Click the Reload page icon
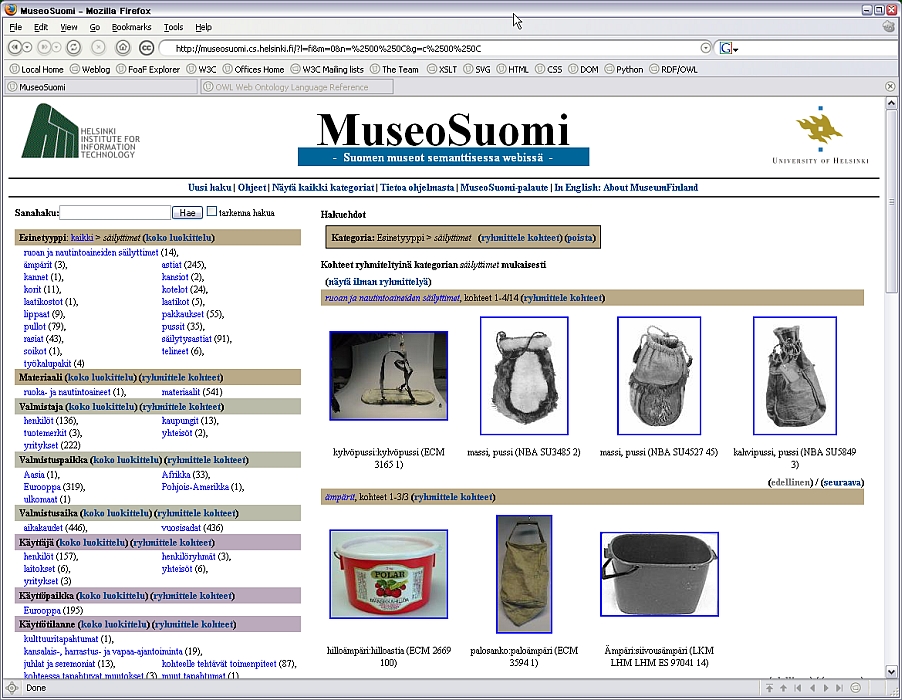 pos(73,47)
